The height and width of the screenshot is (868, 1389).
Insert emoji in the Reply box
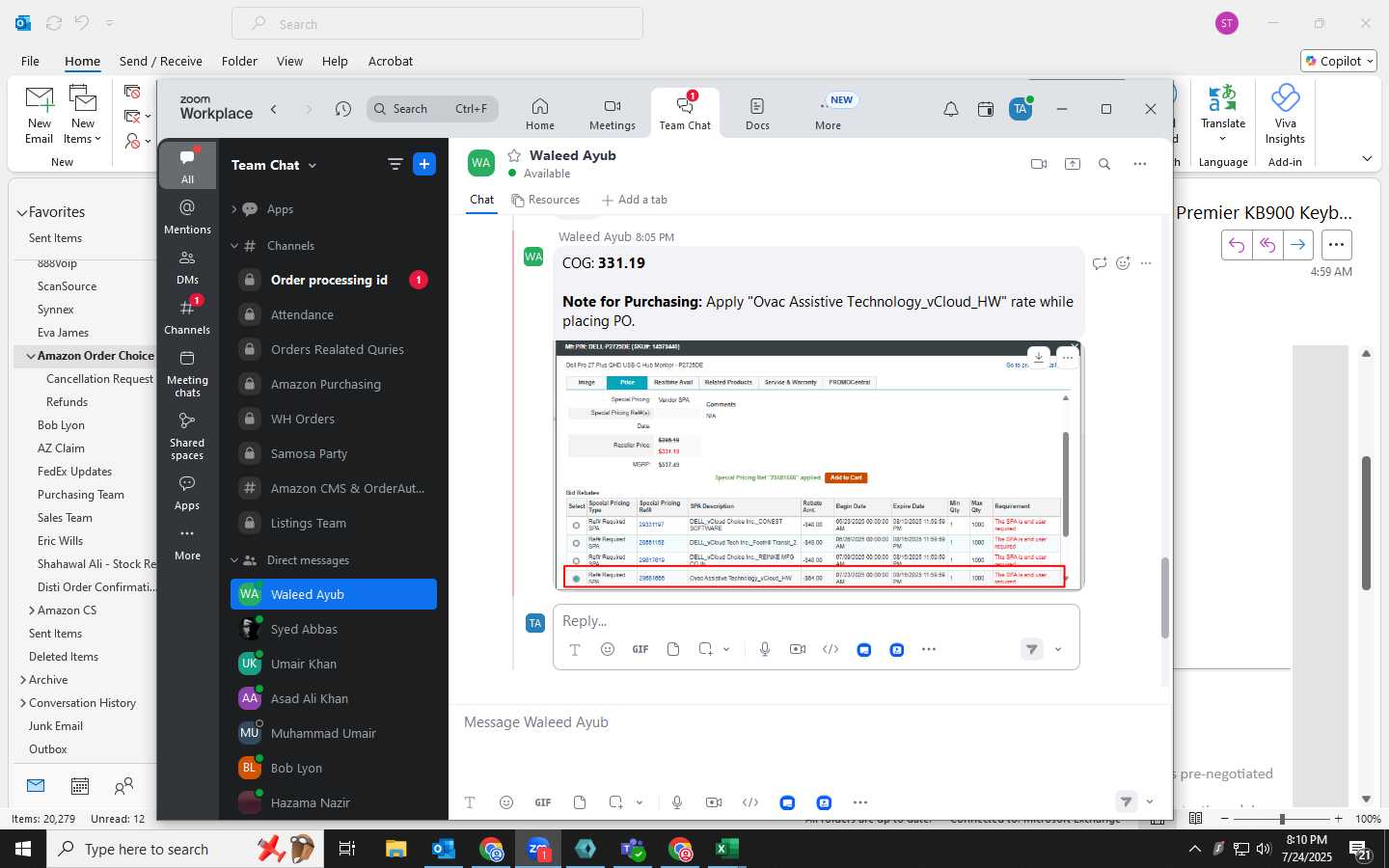pyautogui.click(x=607, y=649)
